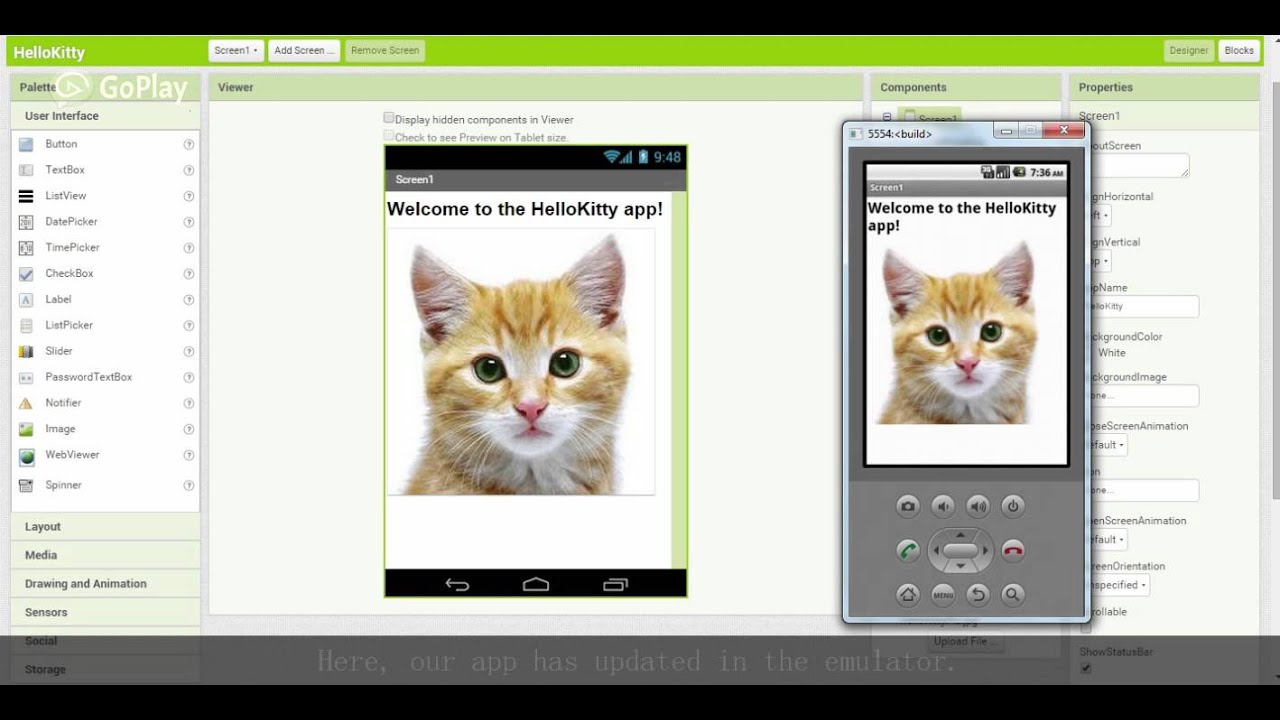Select the TextBox component icon
Screen dimensions: 1280x720
(x=26, y=170)
